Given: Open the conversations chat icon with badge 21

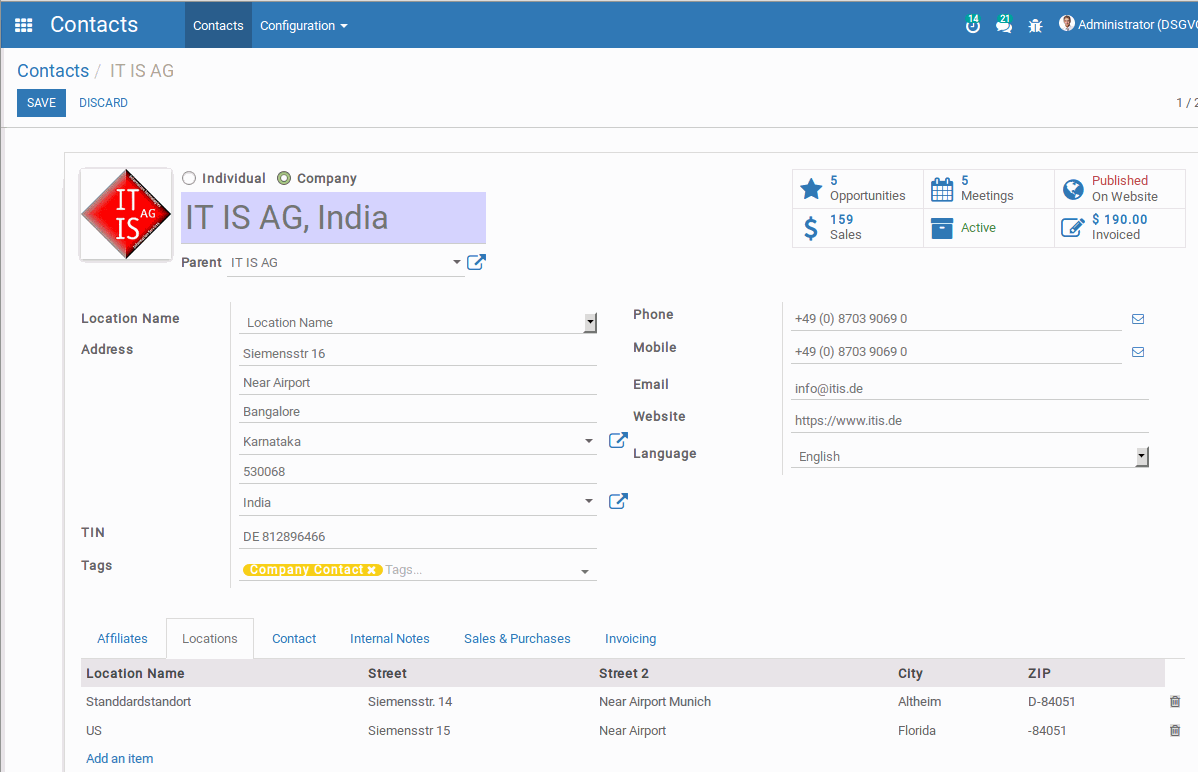Looking at the screenshot, I should (1004, 24).
